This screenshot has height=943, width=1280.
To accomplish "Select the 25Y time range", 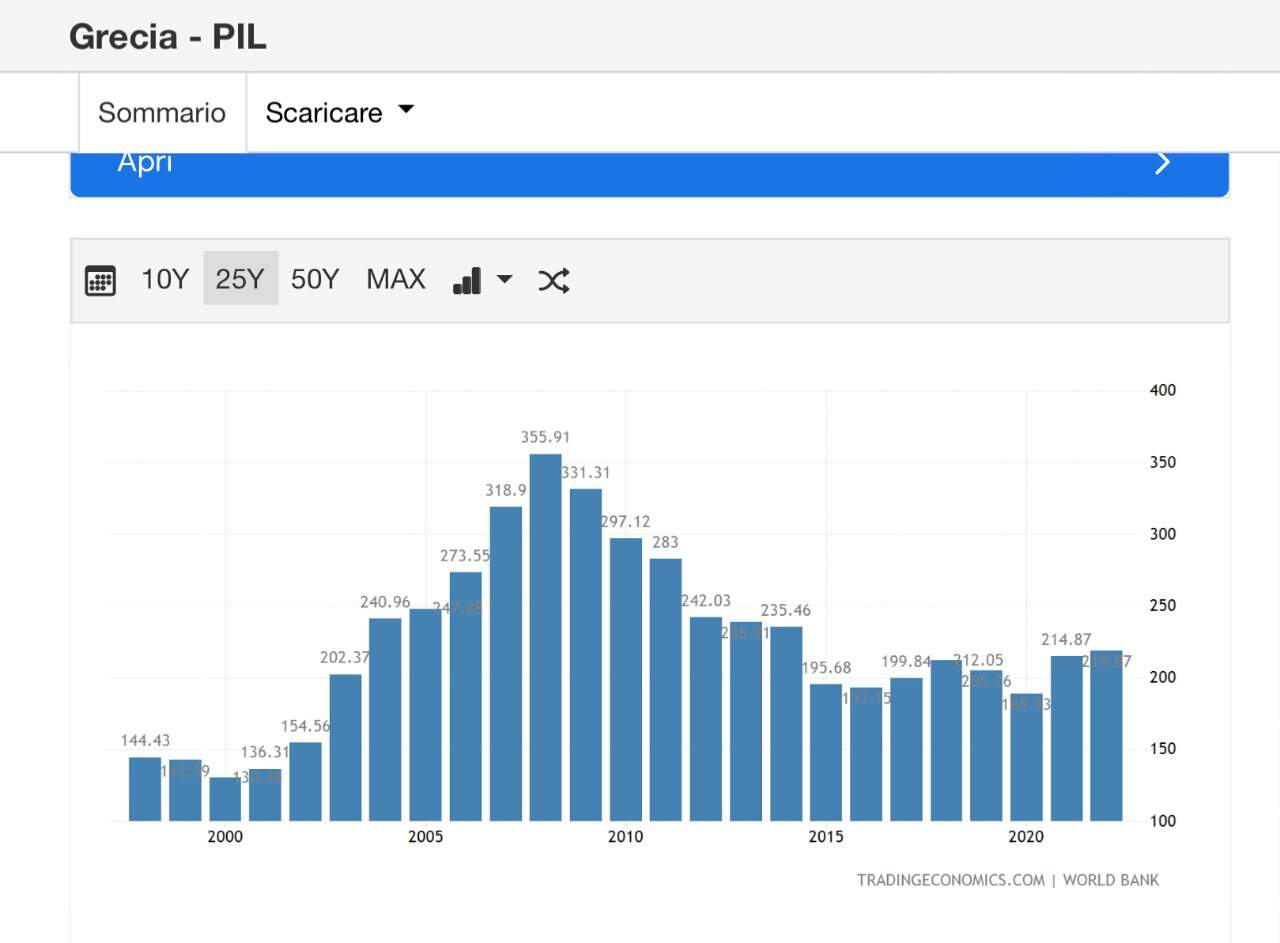I will pos(240,279).
